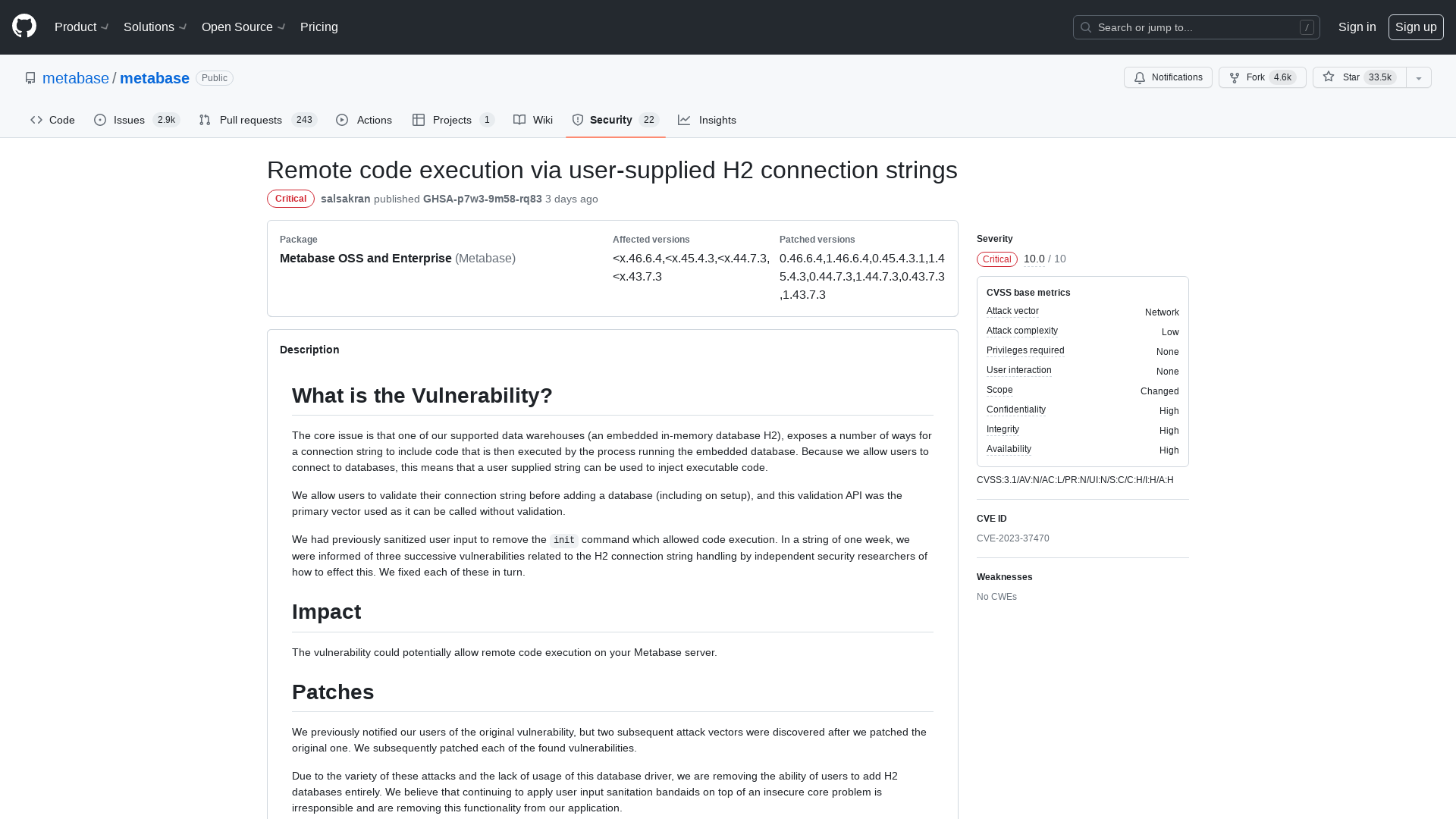This screenshot has height=819, width=1456.
Task: Click the Security shield icon
Action: 578,120
